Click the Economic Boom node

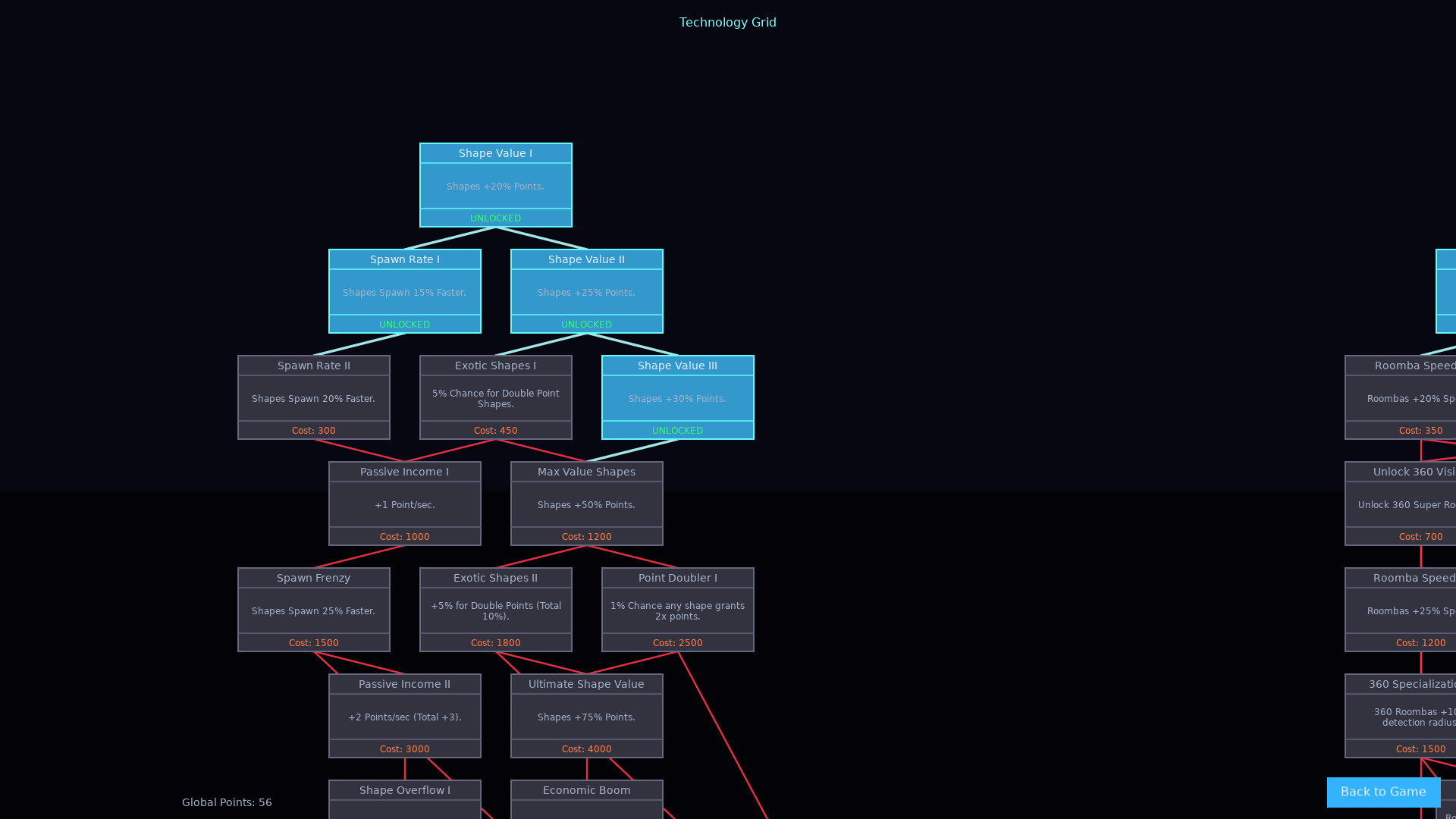pyautogui.click(x=587, y=799)
